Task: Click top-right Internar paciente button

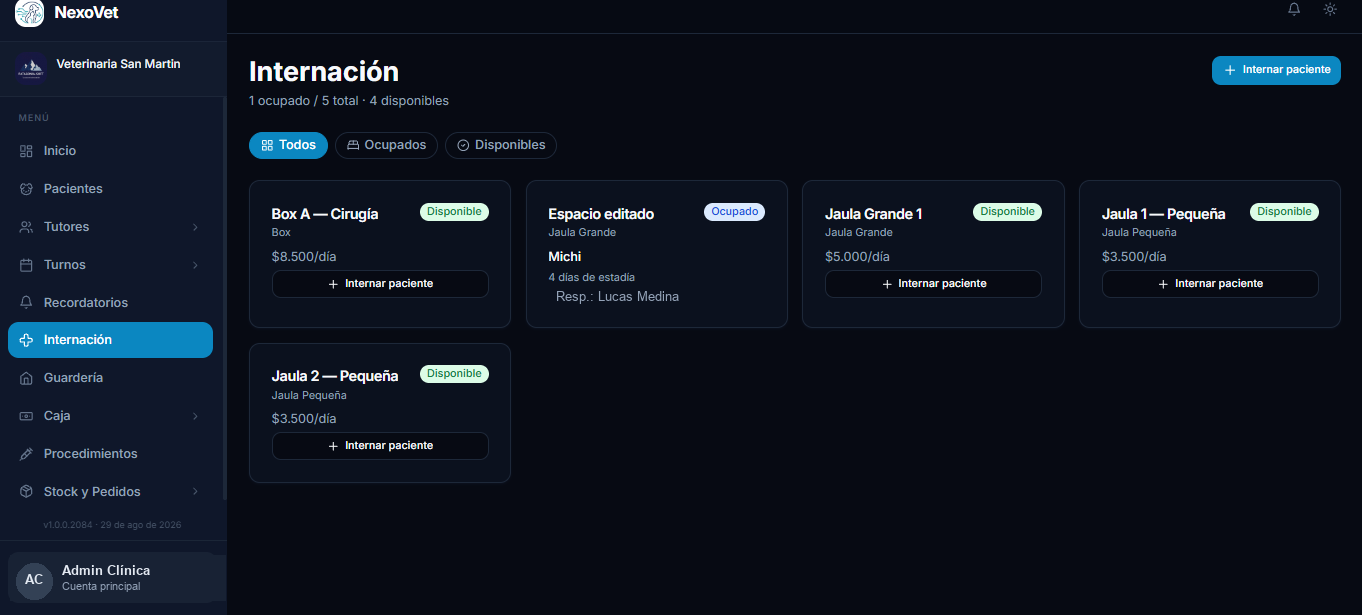Action: click(x=1276, y=70)
